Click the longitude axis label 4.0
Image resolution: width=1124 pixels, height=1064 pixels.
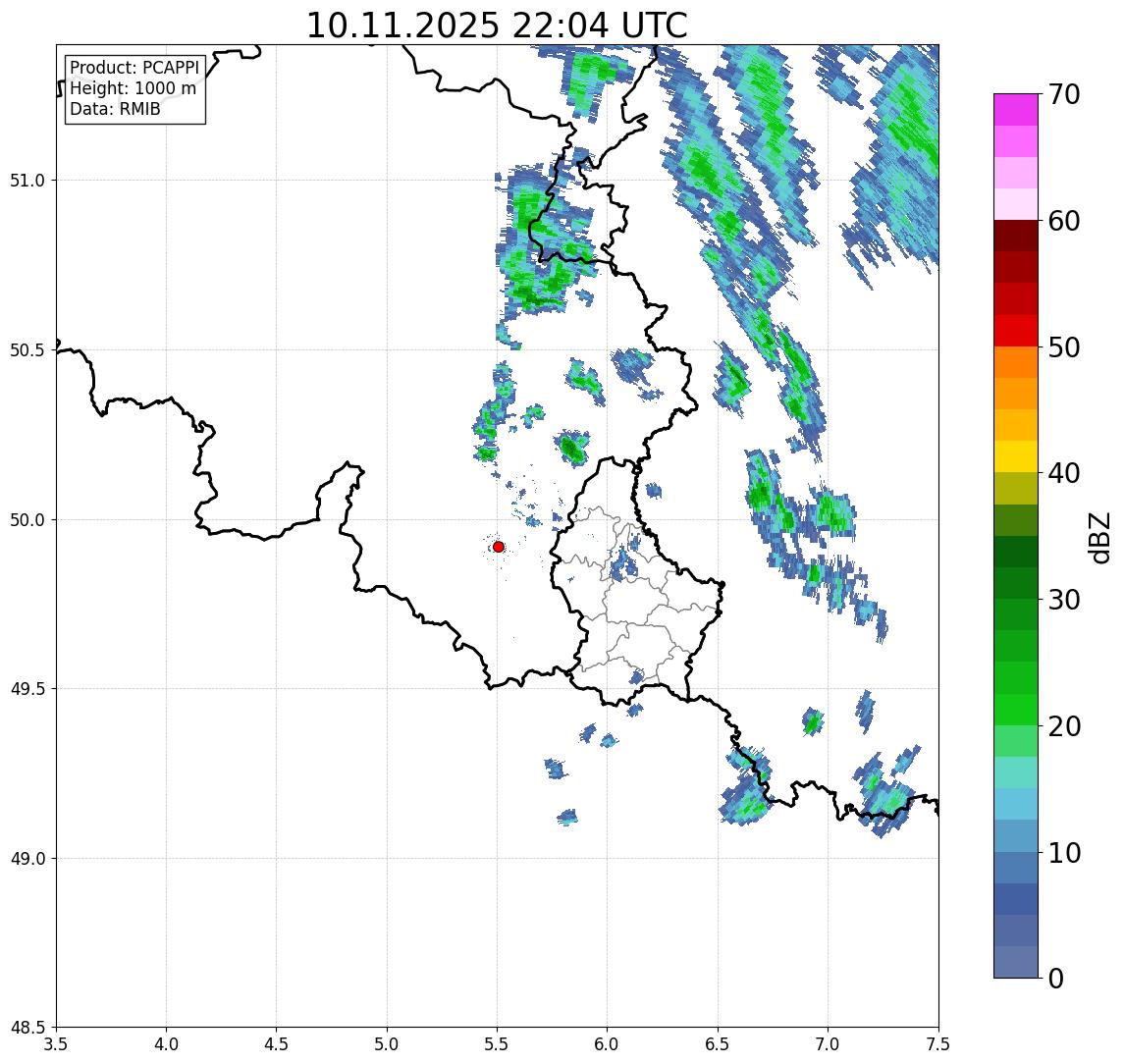click(x=166, y=1044)
